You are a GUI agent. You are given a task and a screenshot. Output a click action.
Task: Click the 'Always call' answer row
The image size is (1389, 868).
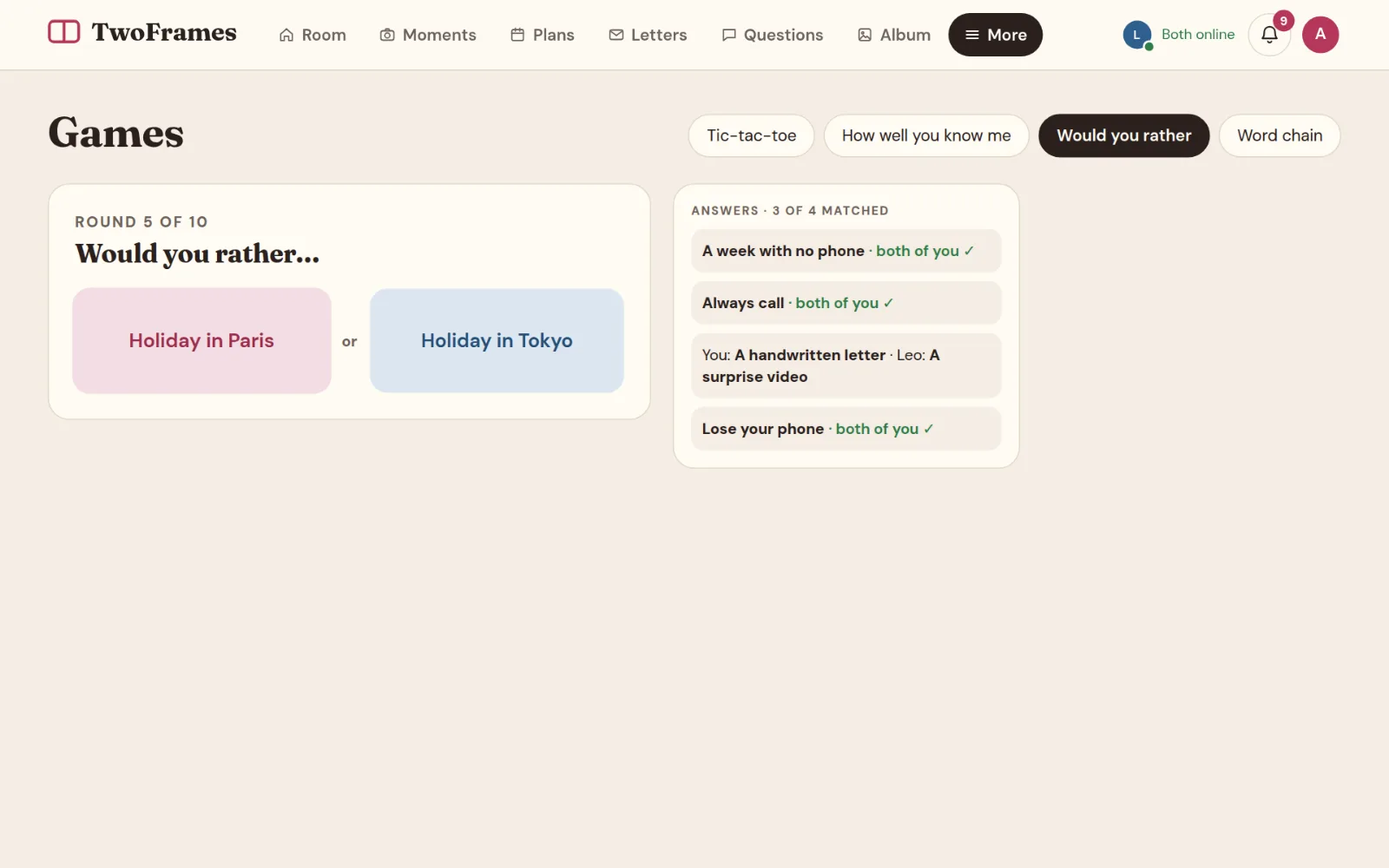[x=846, y=303]
